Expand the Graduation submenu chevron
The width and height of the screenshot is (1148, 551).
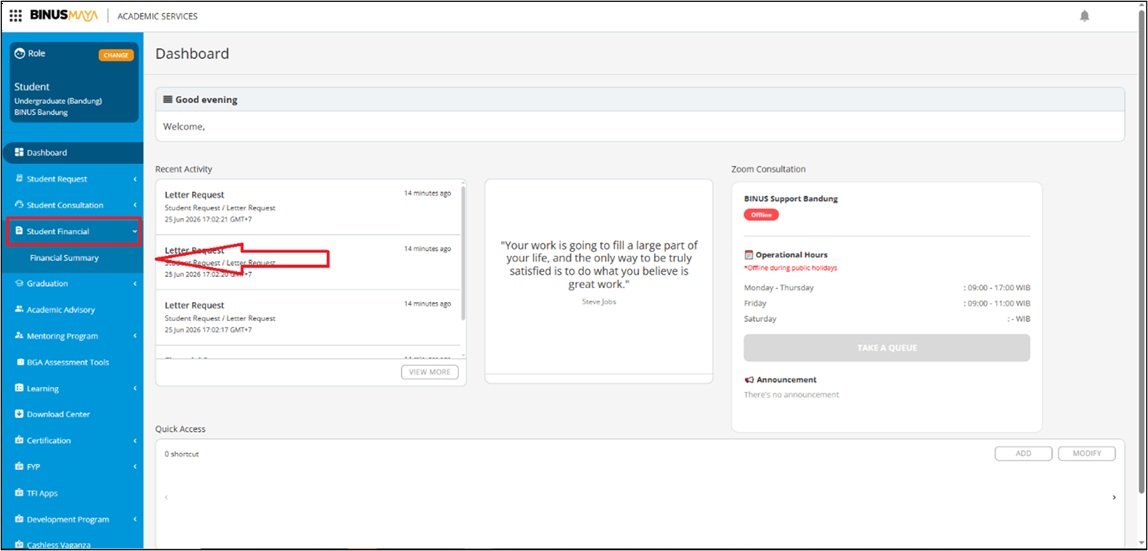coord(135,284)
